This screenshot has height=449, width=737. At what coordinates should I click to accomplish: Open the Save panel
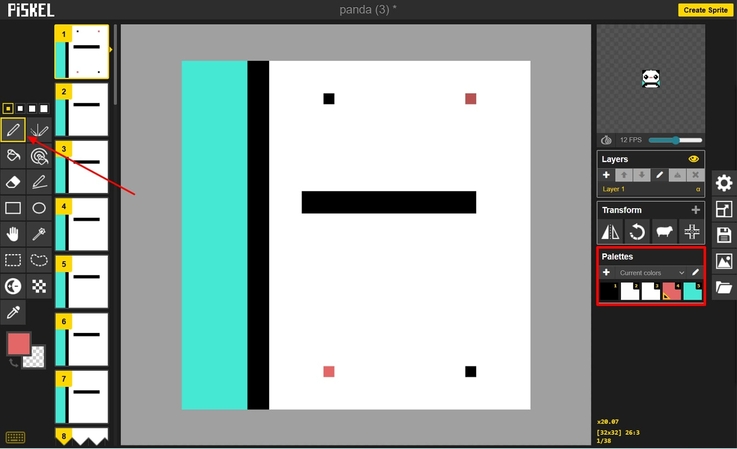click(x=724, y=235)
